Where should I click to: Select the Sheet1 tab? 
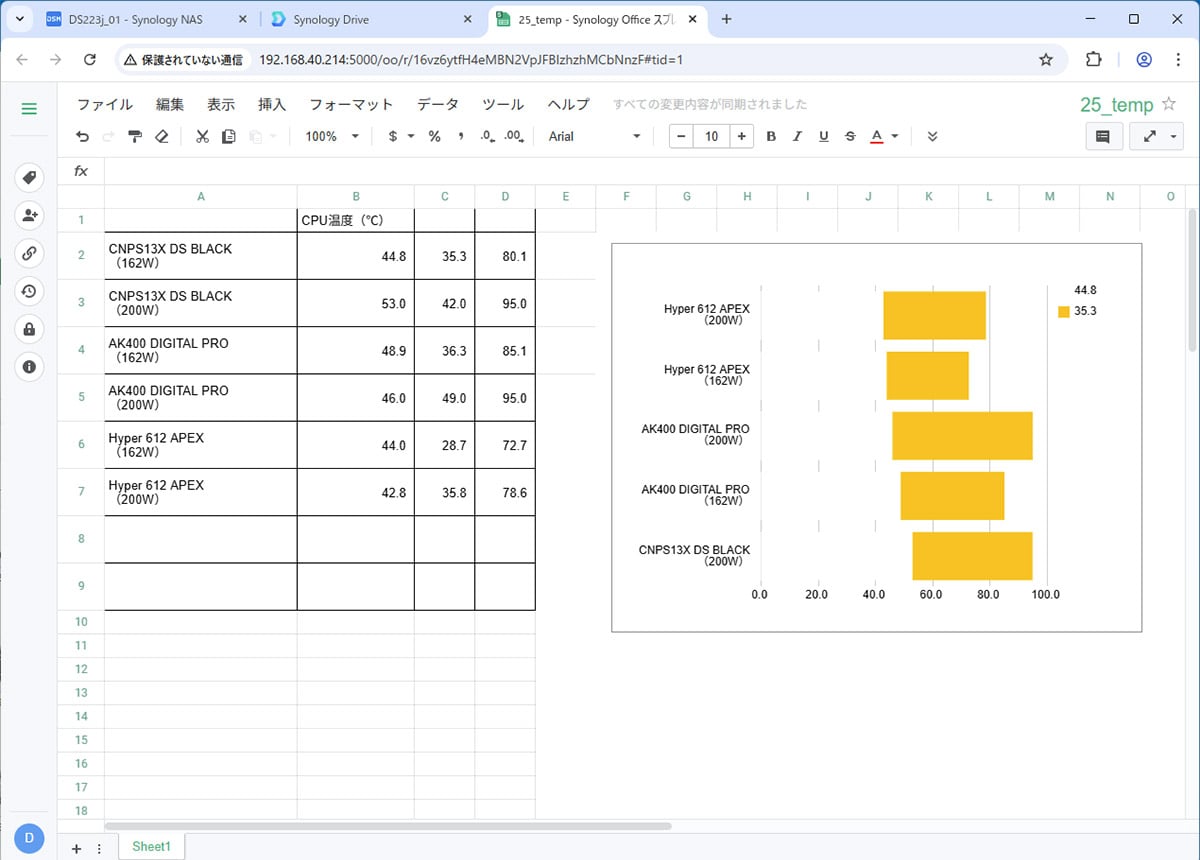[x=151, y=846]
